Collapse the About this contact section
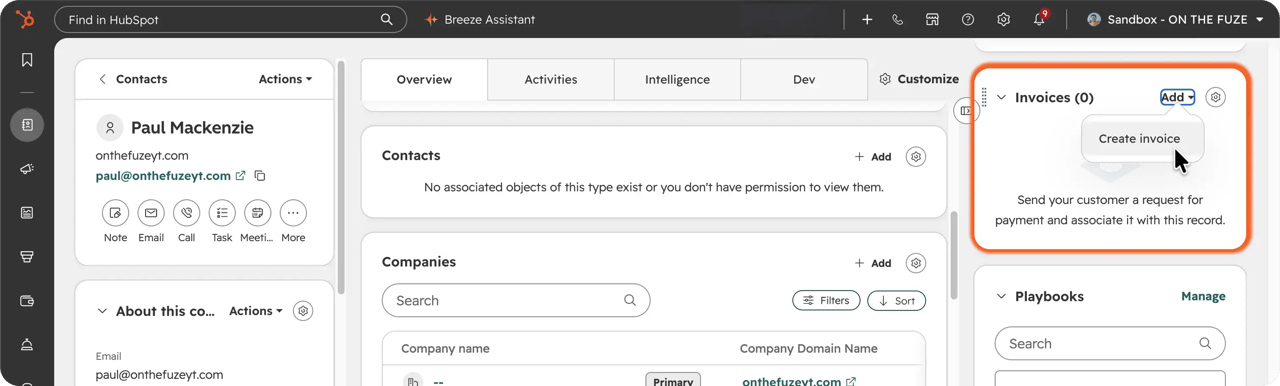 (x=102, y=311)
